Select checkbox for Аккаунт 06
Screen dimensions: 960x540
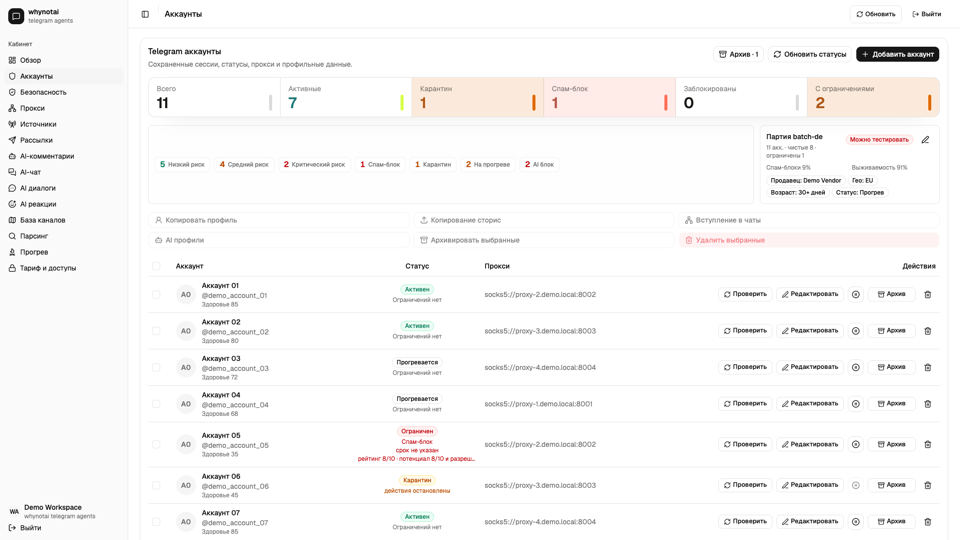pyautogui.click(x=156, y=485)
